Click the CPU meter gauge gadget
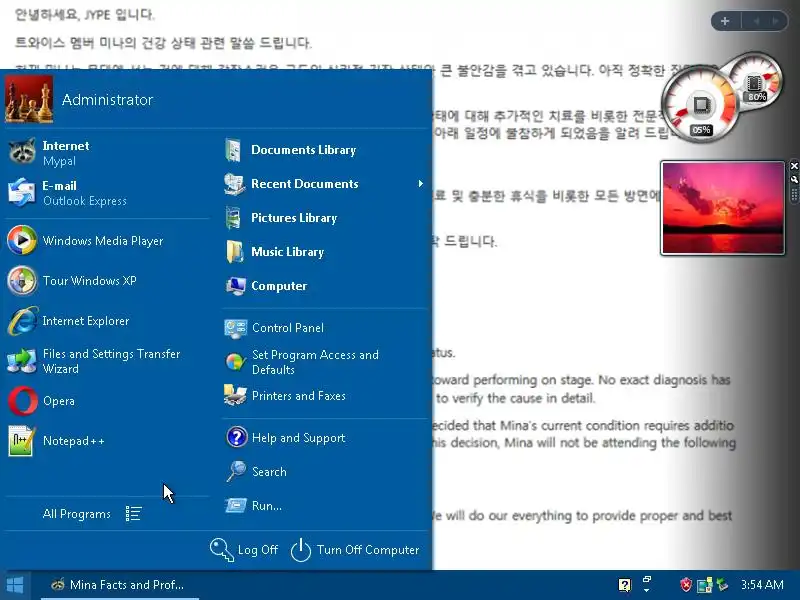 click(700, 104)
